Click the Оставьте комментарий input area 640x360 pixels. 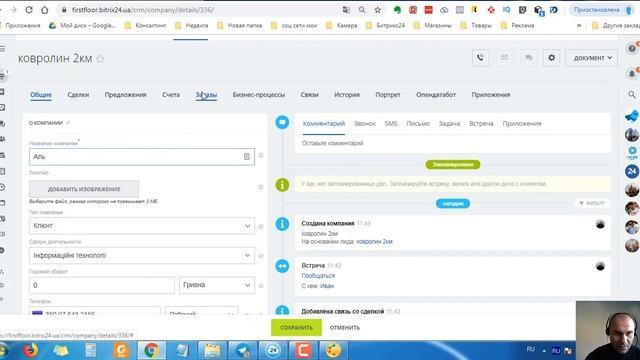coord(453,143)
